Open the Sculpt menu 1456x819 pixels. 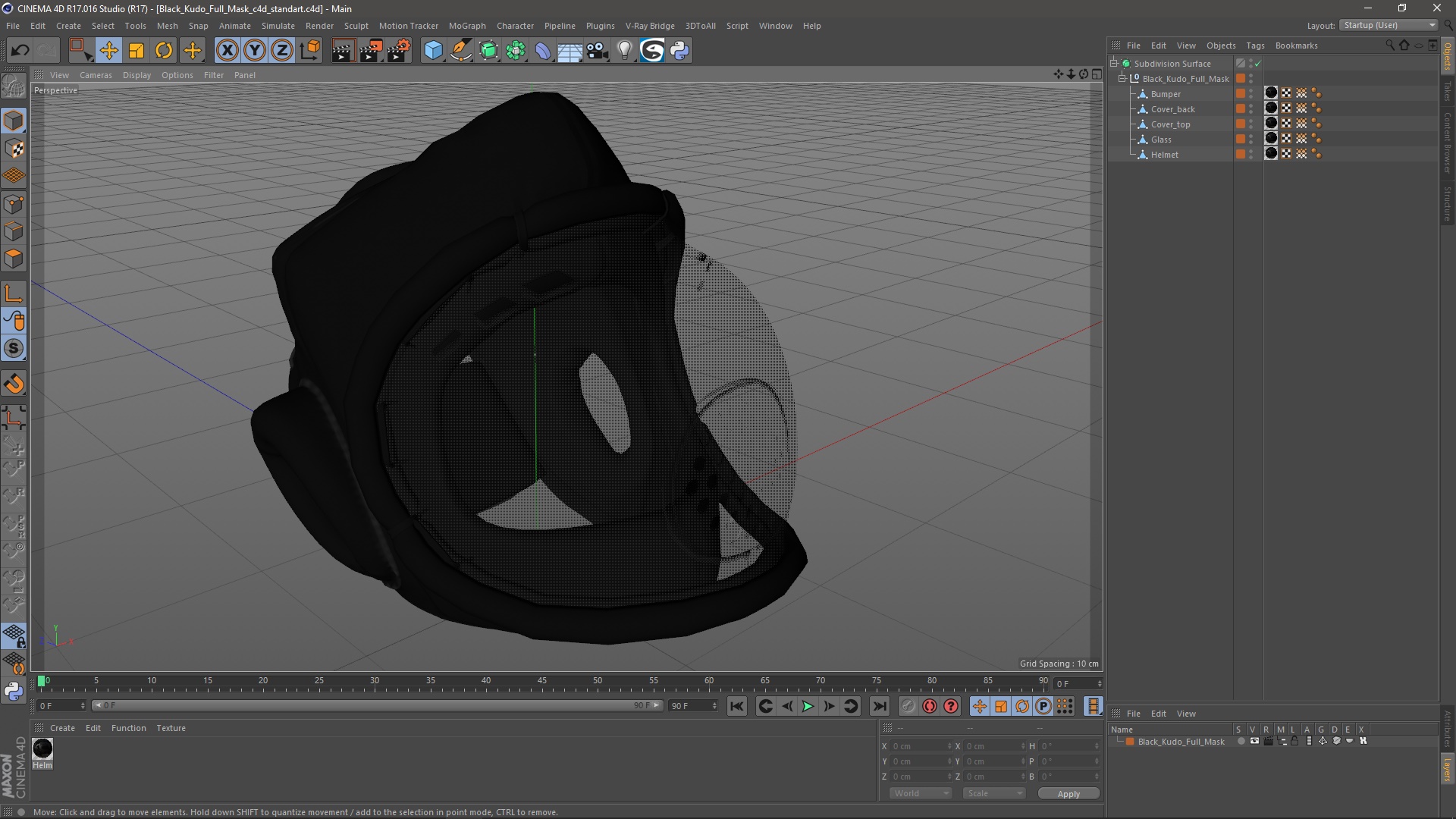356,26
